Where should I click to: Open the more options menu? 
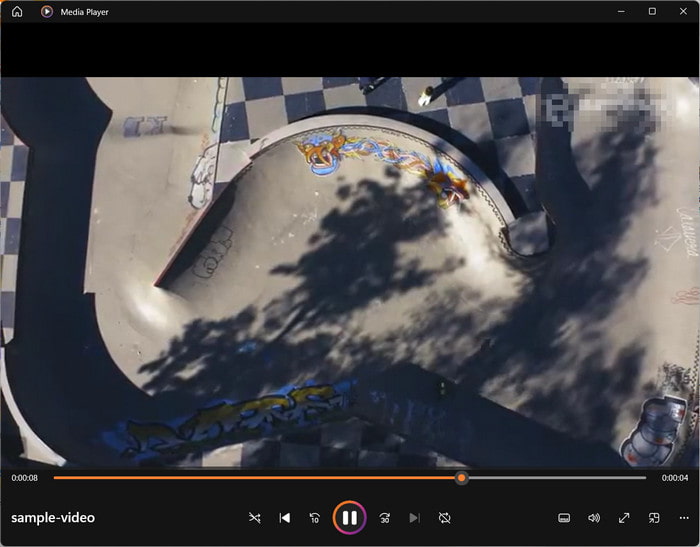coord(684,518)
